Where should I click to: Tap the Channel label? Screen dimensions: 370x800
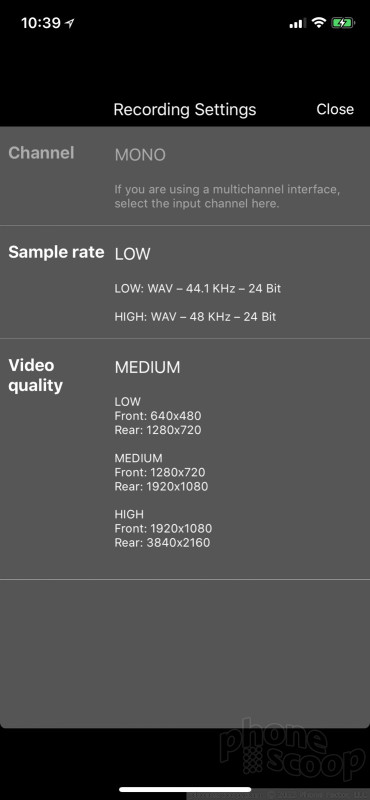click(x=41, y=153)
